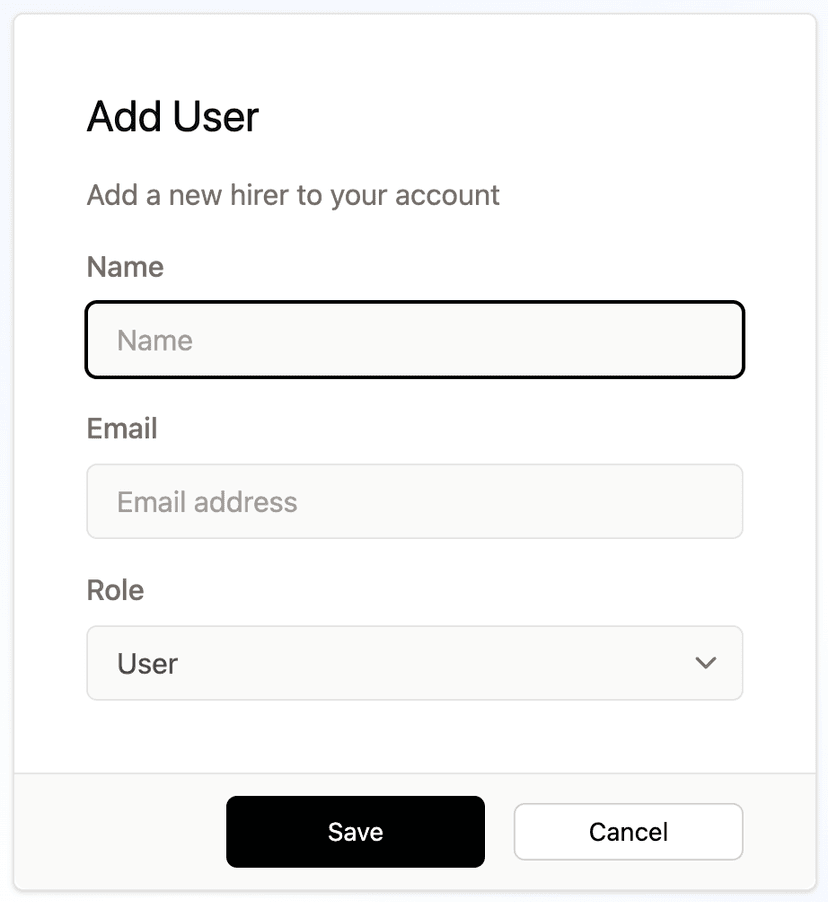Viewport: 828px width, 902px height.
Task: Click the Email address input
Action: 415,501
